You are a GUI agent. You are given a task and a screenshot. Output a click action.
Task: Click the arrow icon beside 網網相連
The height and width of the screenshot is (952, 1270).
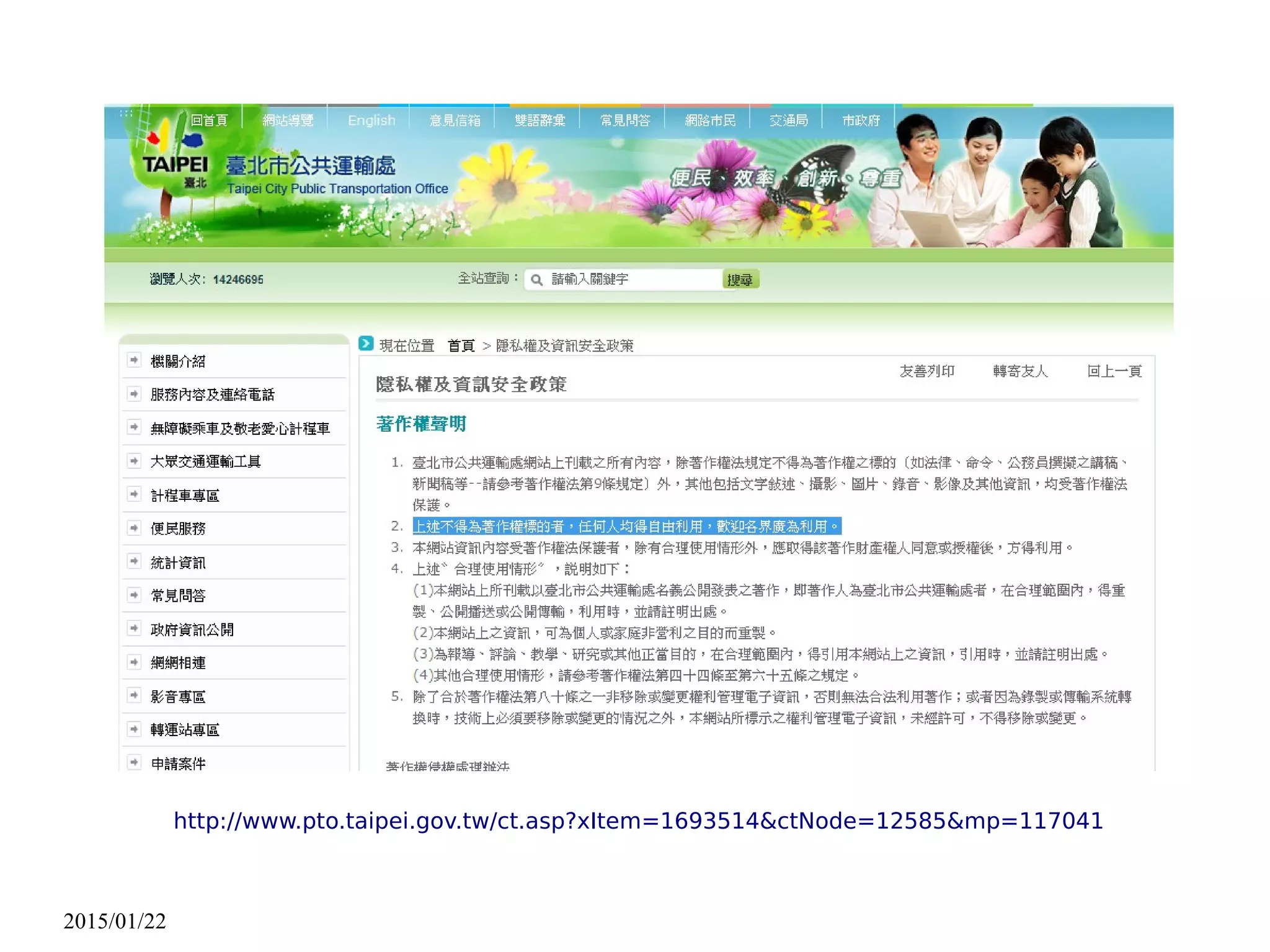coord(134,662)
